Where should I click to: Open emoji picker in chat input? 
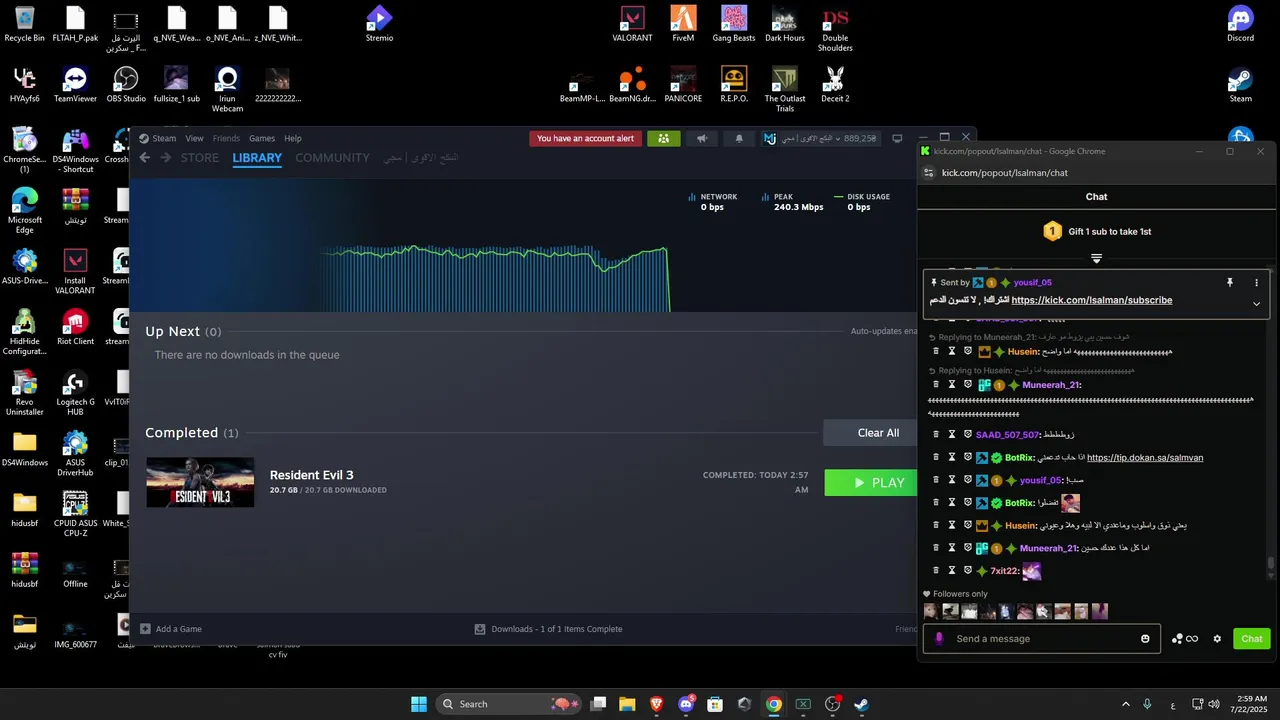pyautogui.click(x=1145, y=639)
